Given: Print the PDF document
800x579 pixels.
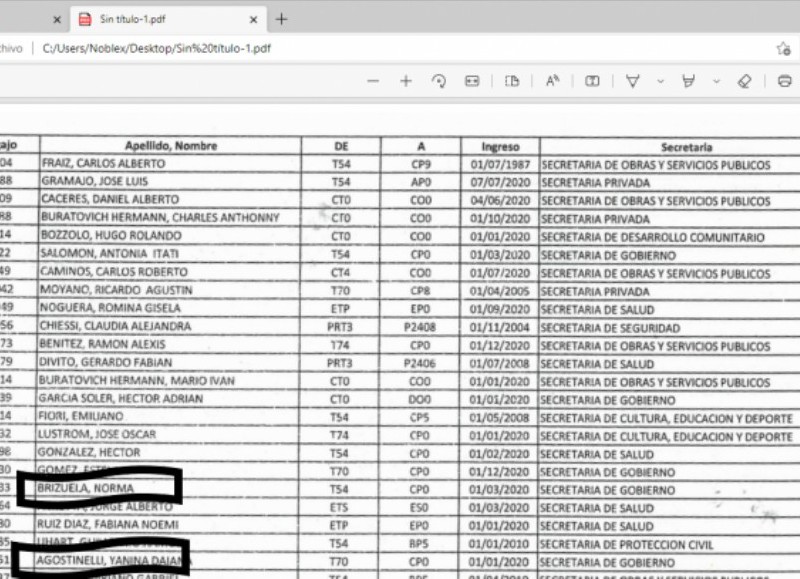Looking at the screenshot, I should [x=785, y=82].
